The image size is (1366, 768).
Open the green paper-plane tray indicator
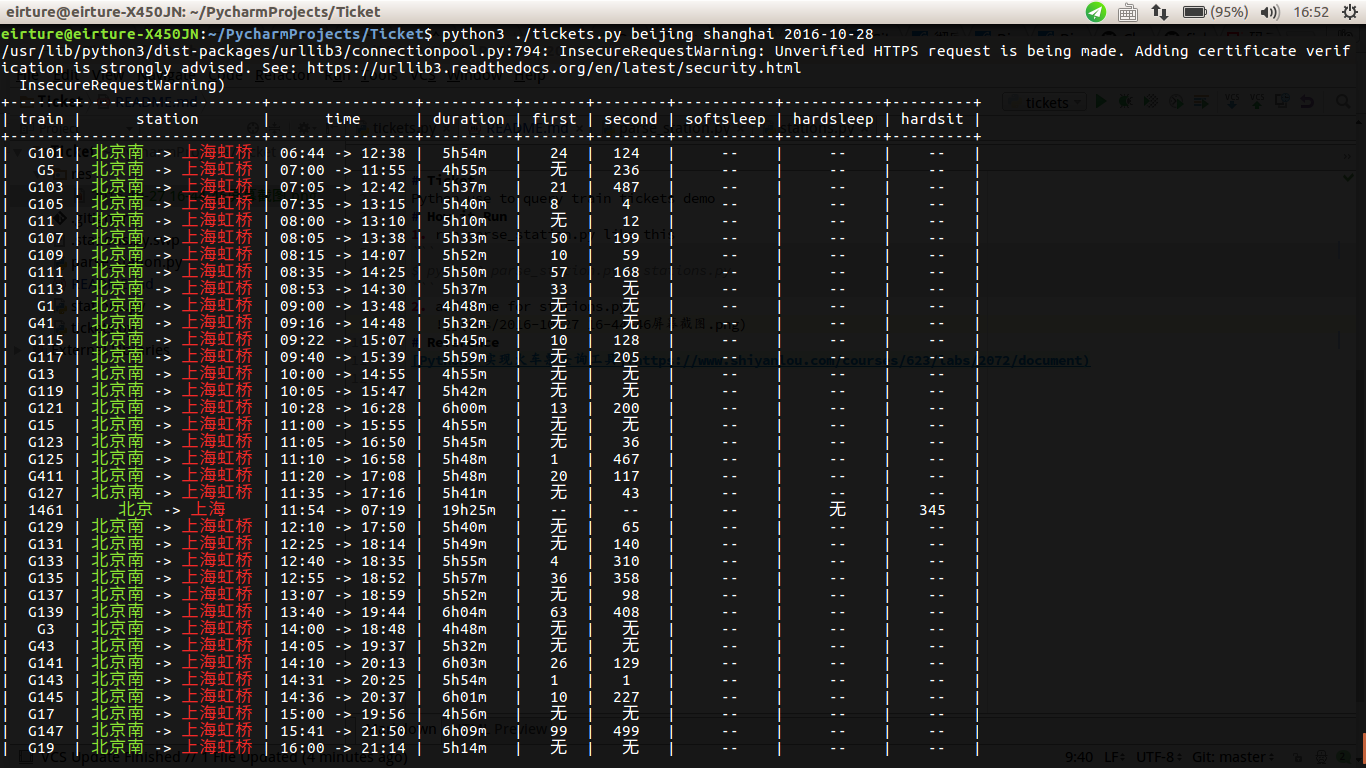[1096, 12]
